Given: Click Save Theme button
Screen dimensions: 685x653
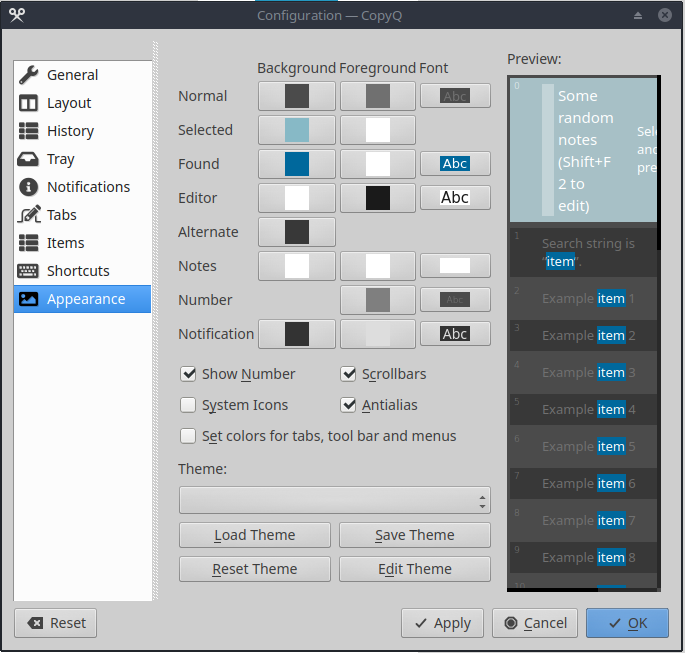Looking at the screenshot, I should pyautogui.click(x=415, y=535).
